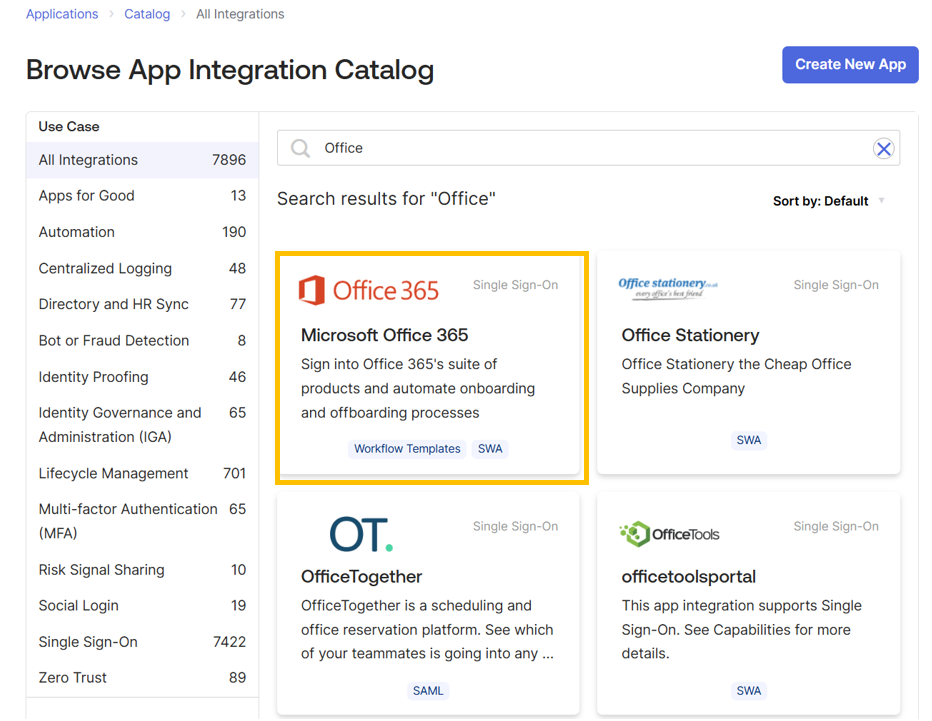
Task: Click Single Sign-On label on OfficeTogether card
Action: pyautogui.click(x=515, y=526)
